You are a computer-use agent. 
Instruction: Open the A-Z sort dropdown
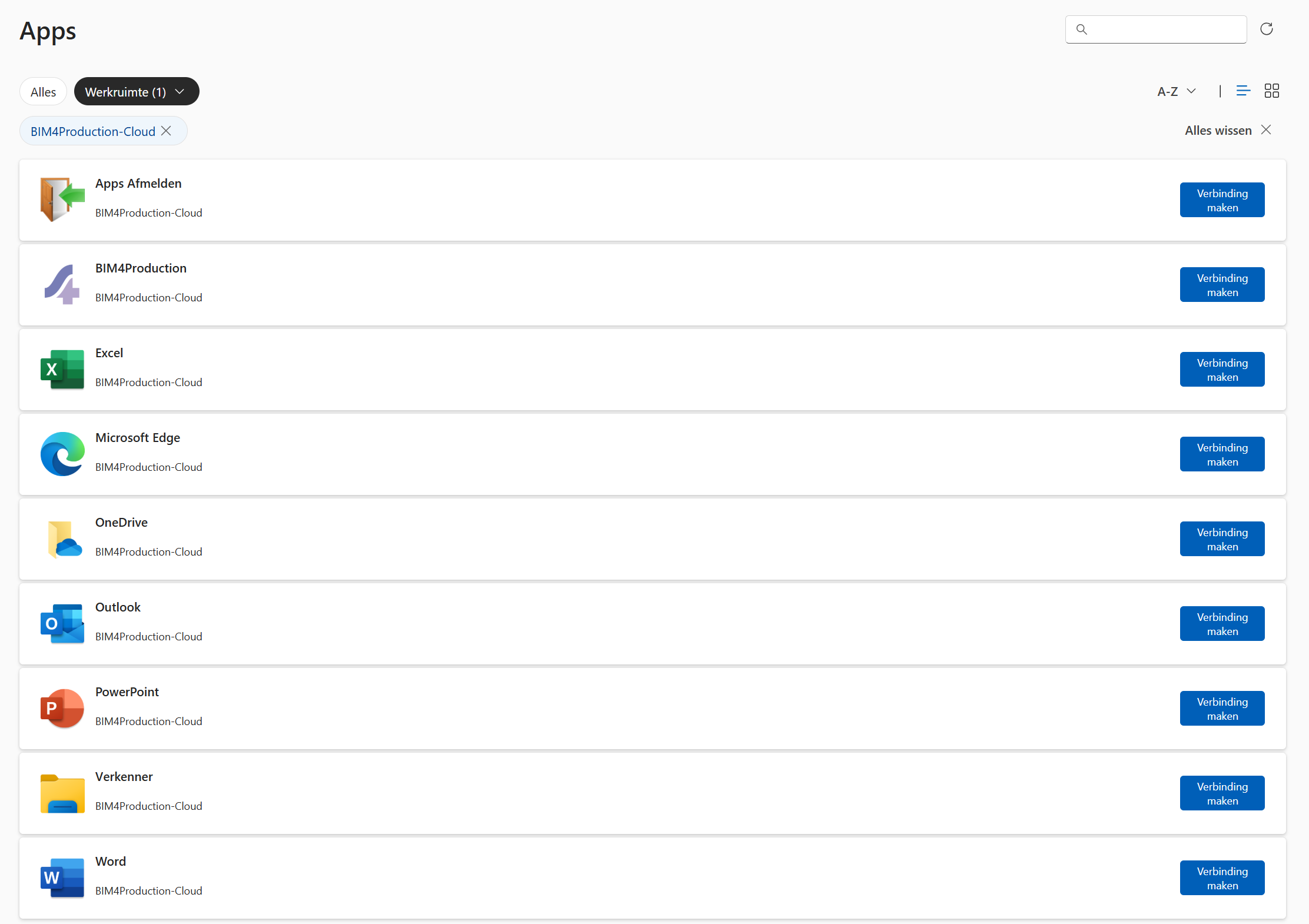click(1177, 91)
